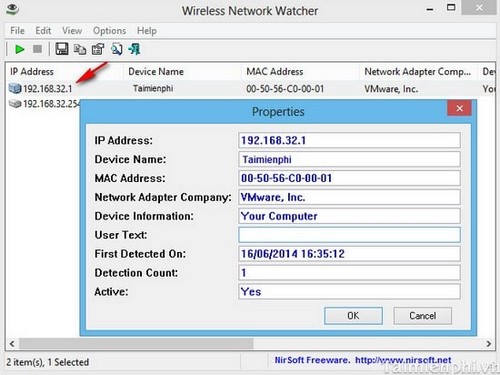Image resolution: width=500 pixels, height=375 pixels.
Task: Select the computer icon beside 192.168.32.1
Action: 15,88
